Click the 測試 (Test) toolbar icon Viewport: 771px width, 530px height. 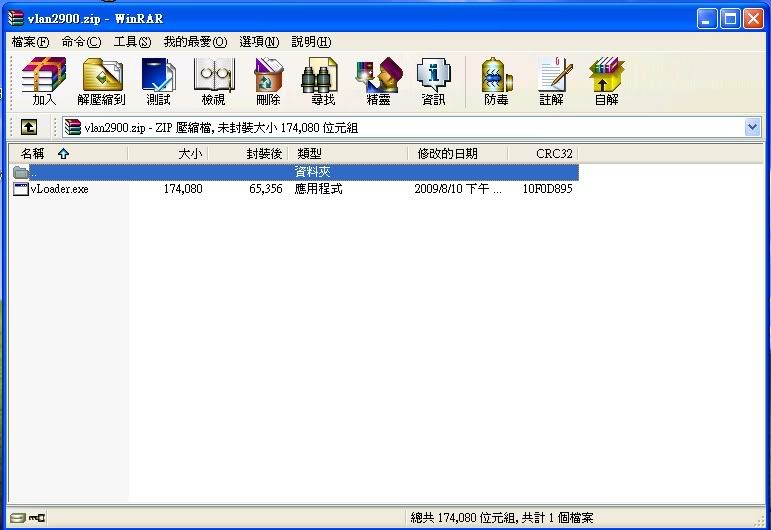point(158,81)
